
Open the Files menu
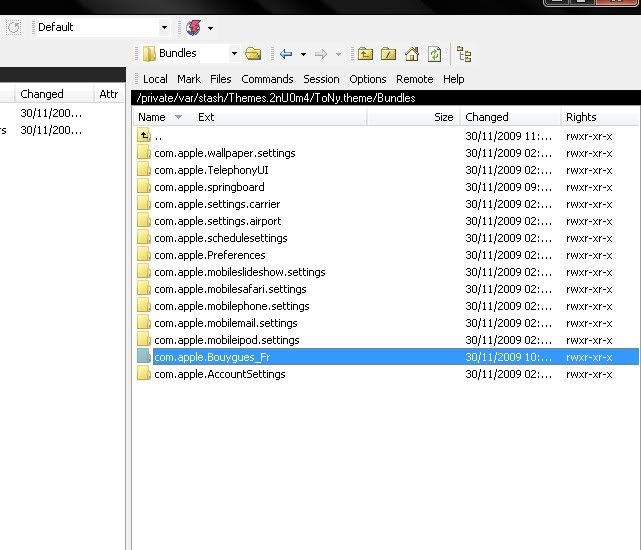[x=221, y=79]
